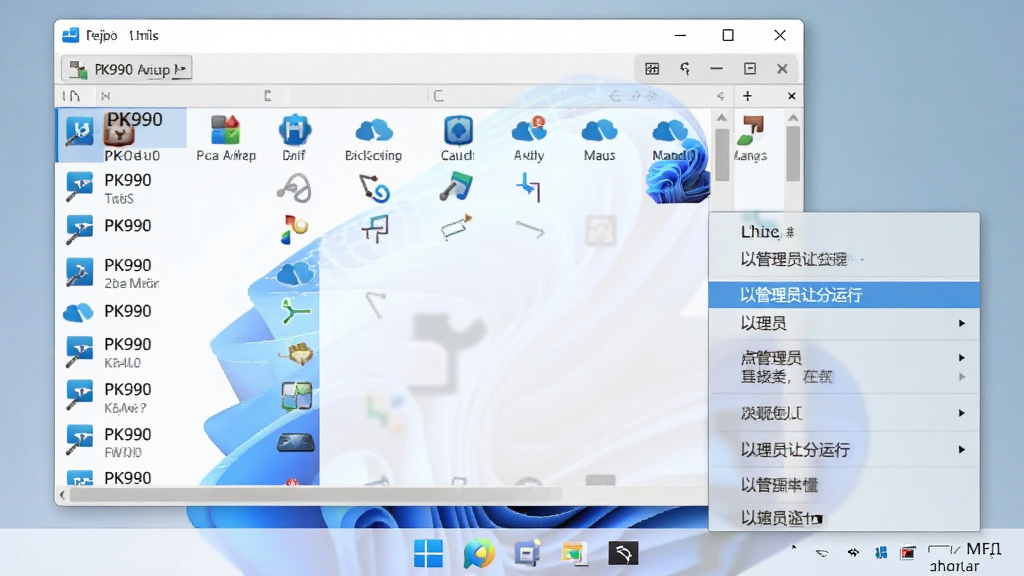This screenshot has width=1024, height=576.
Task: Select the ticket icon with orange arrow
Action: point(456,227)
